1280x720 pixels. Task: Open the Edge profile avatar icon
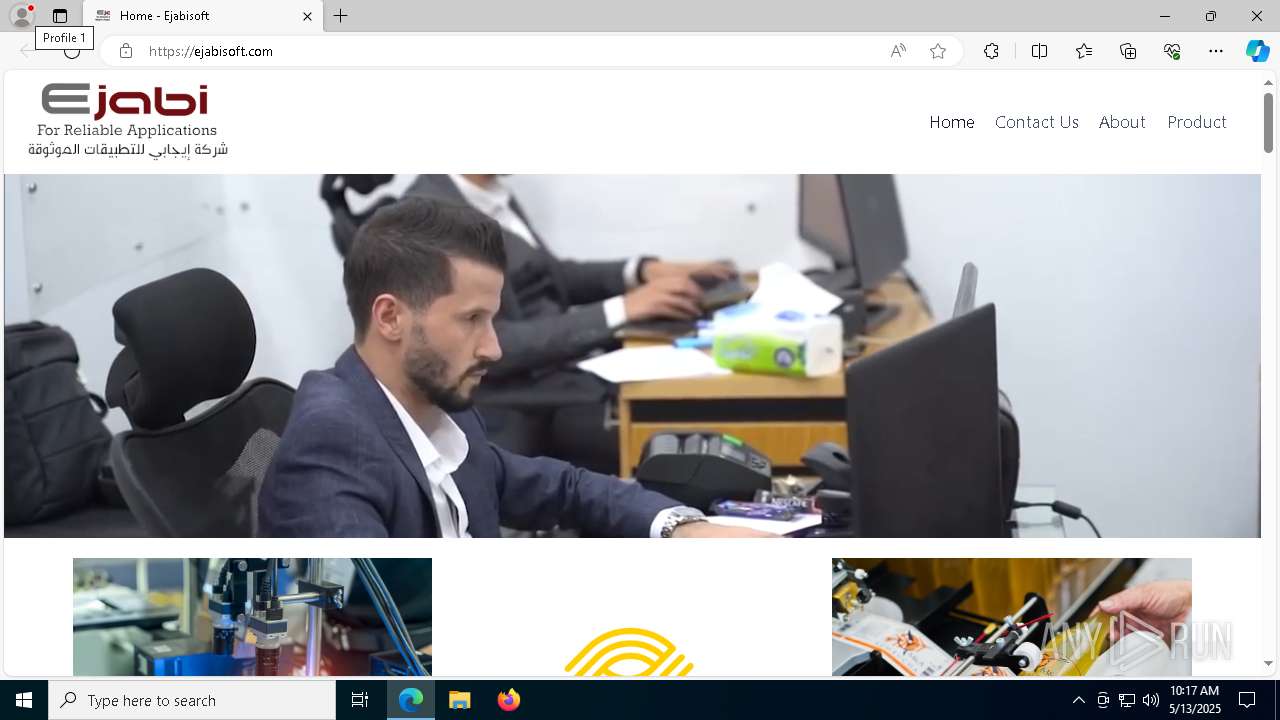(21, 16)
